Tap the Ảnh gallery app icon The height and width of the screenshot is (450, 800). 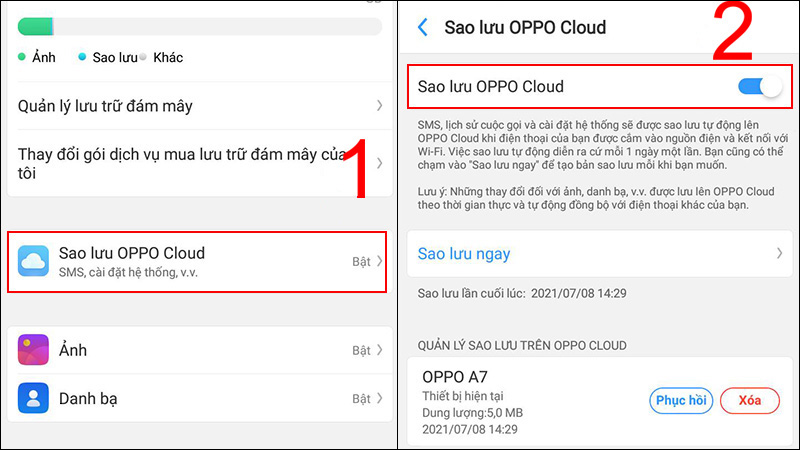click(x=33, y=350)
